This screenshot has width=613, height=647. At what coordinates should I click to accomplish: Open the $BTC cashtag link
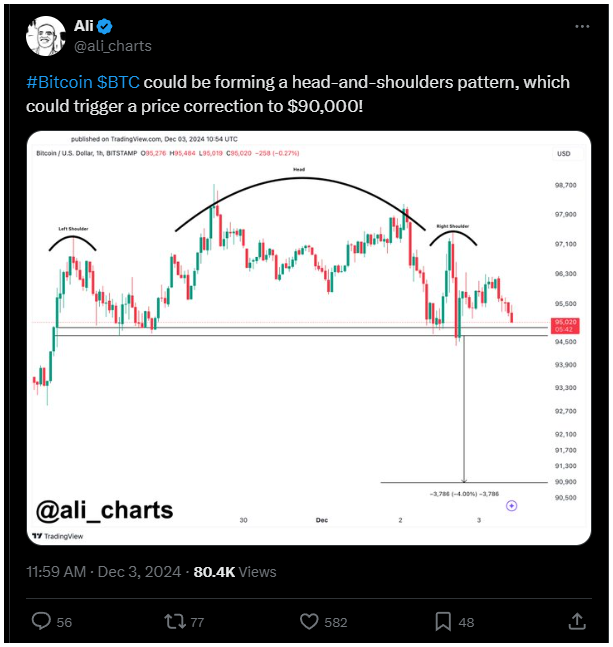click(118, 82)
